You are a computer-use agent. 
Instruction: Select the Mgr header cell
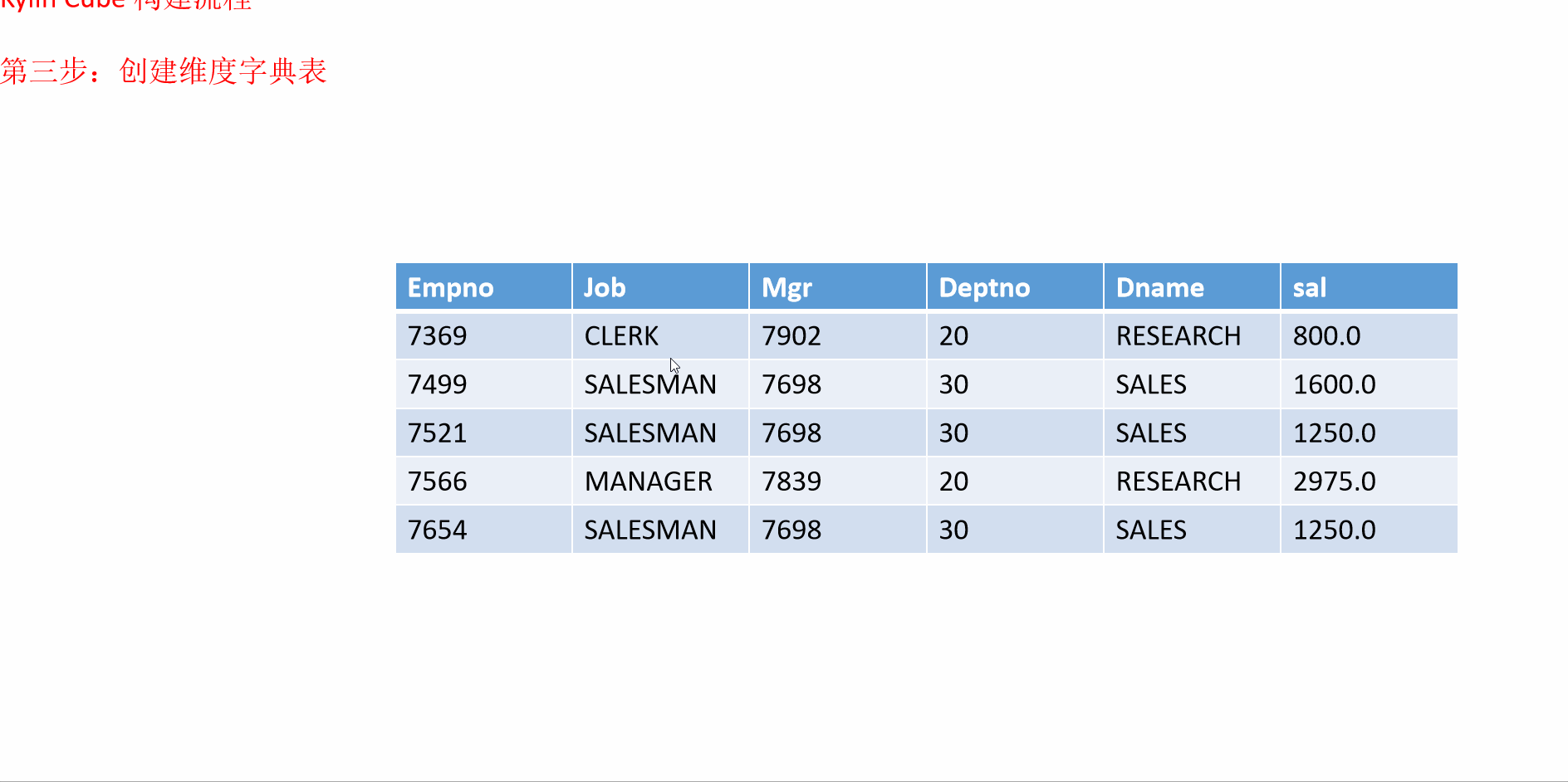pos(837,287)
